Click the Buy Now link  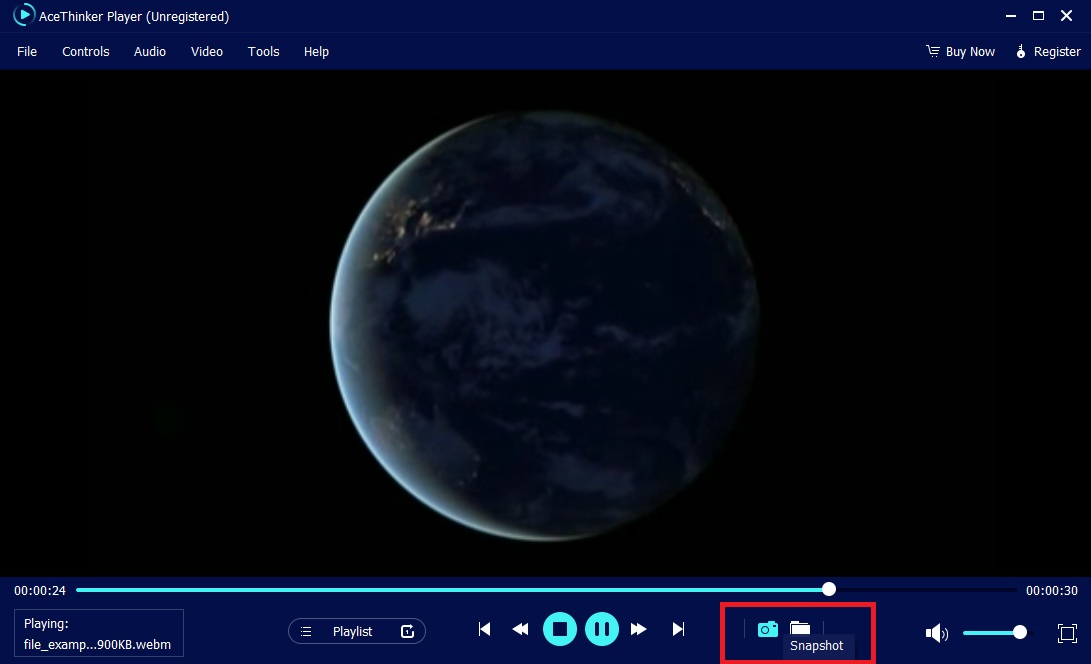coord(961,51)
